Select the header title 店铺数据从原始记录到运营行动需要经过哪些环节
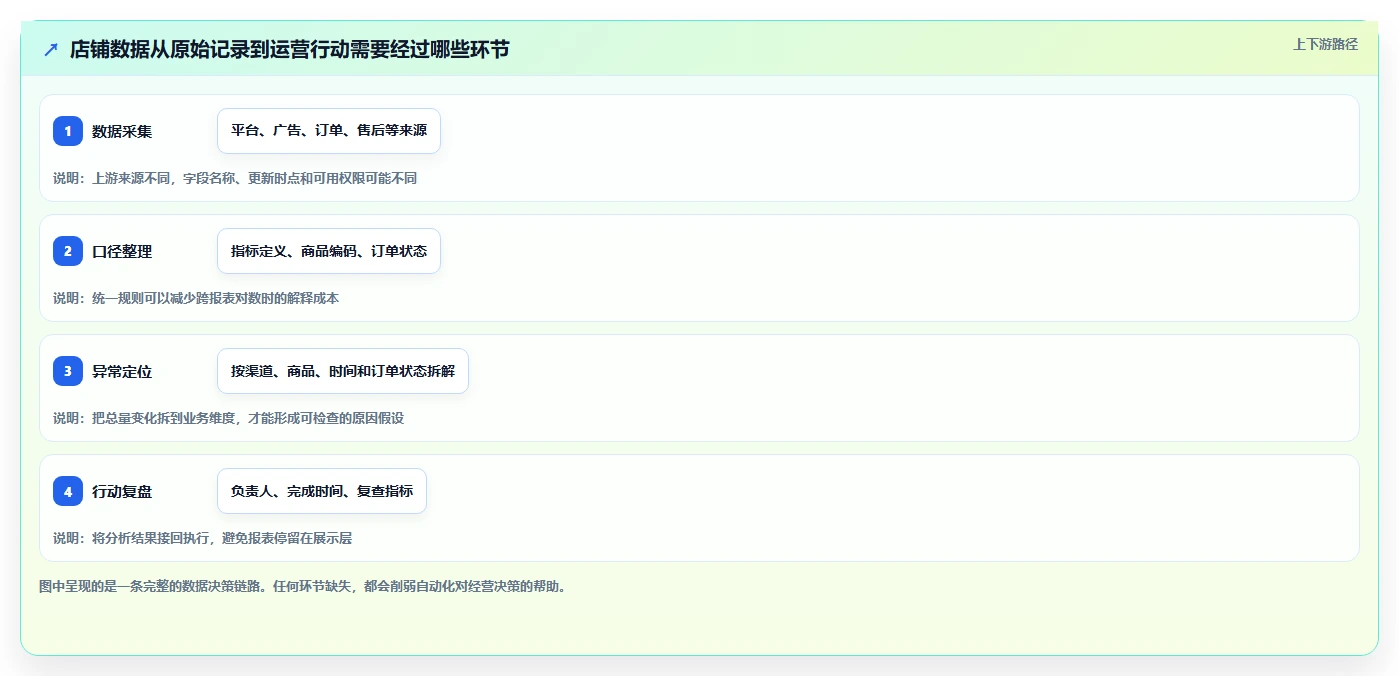This screenshot has width=1399, height=676. click(x=289, y=49)
